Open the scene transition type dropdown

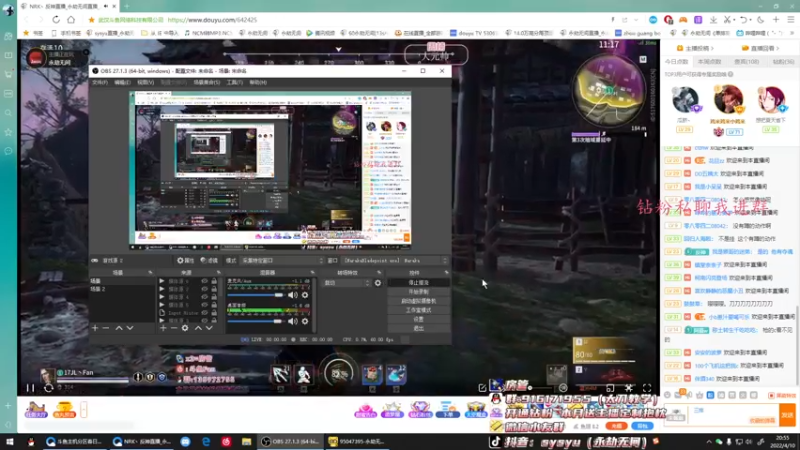347,283
